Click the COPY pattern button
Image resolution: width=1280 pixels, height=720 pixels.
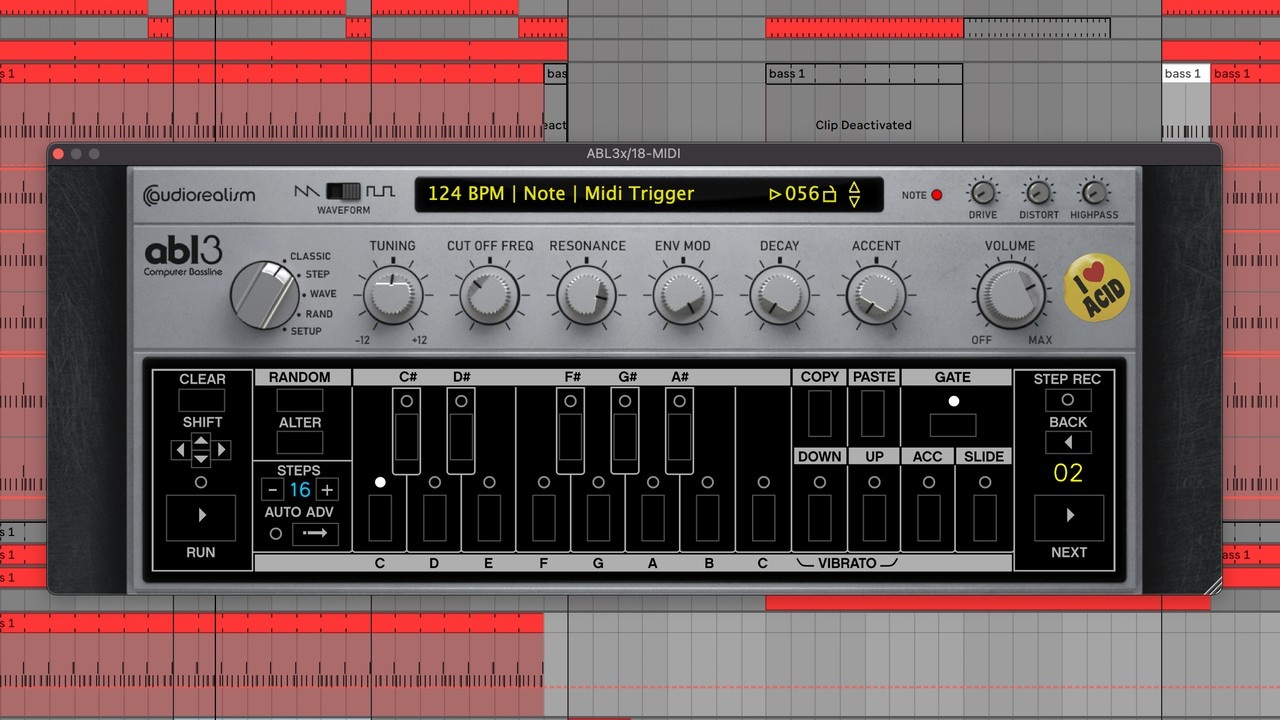coord(820,413)
